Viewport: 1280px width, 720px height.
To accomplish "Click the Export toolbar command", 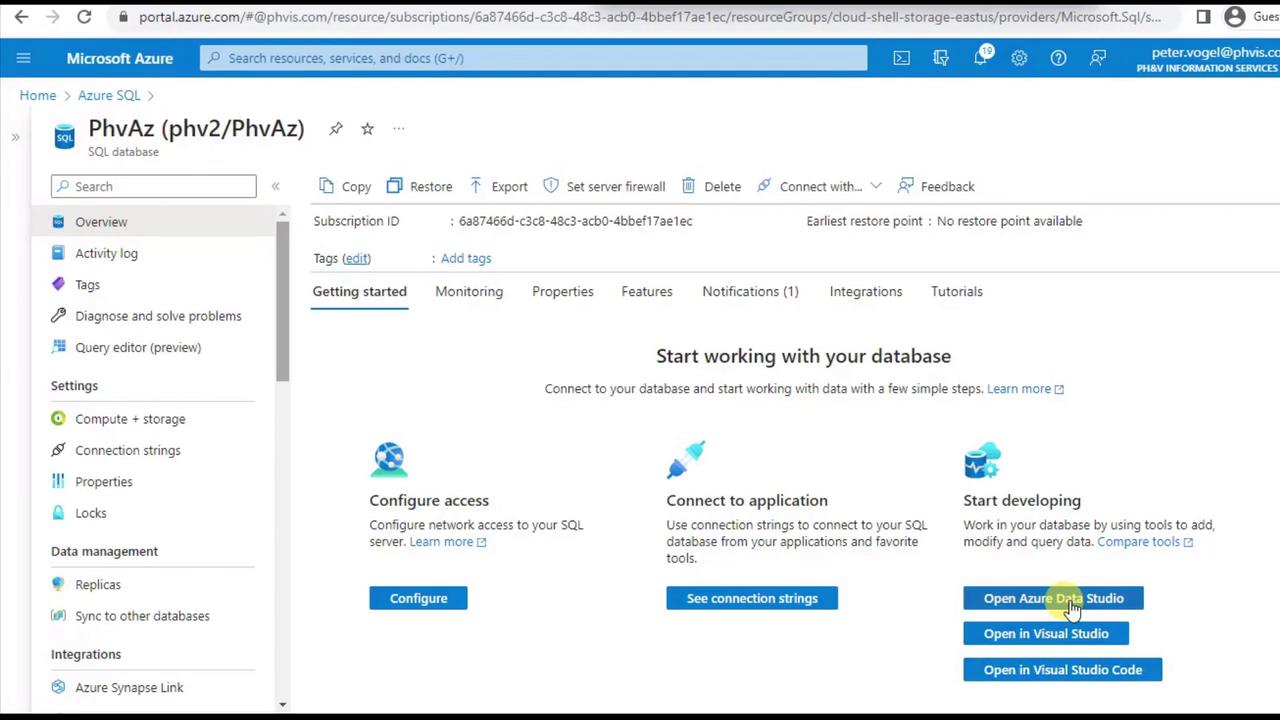I will (497, 186).
